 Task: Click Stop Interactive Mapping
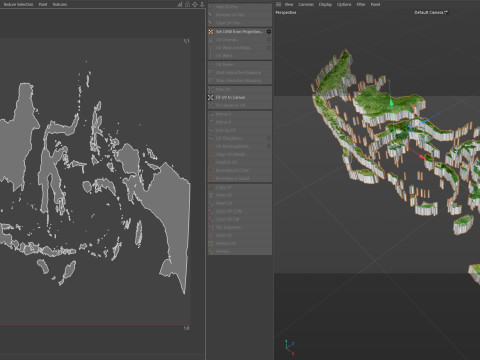point(240,81)
